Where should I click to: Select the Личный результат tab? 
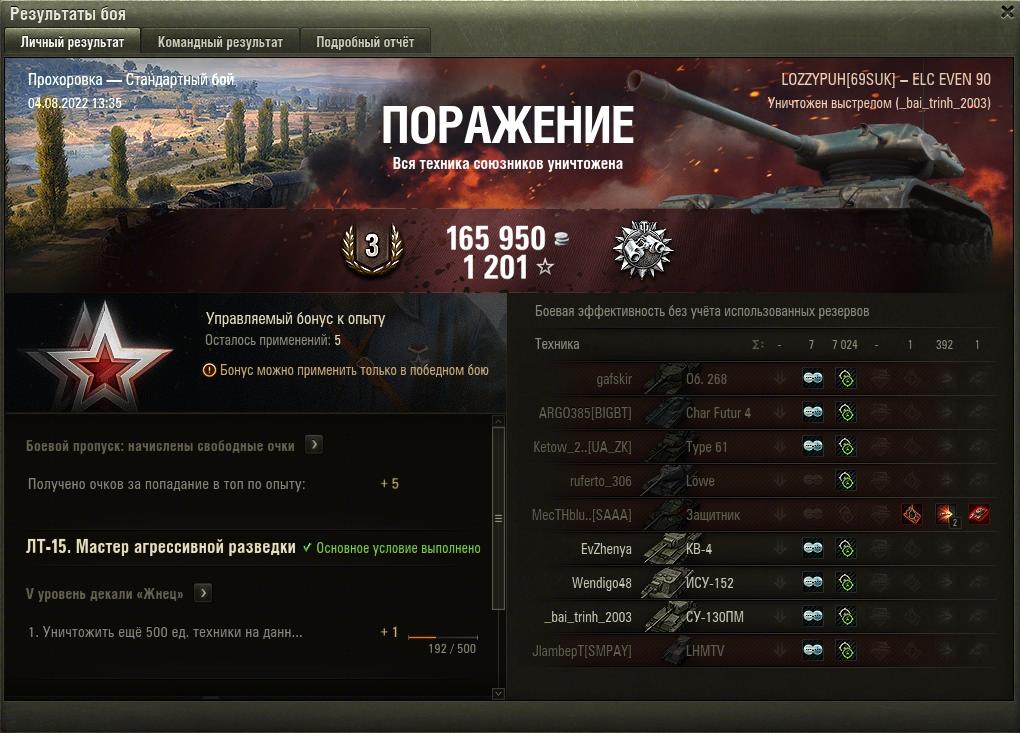pos(72,42)
